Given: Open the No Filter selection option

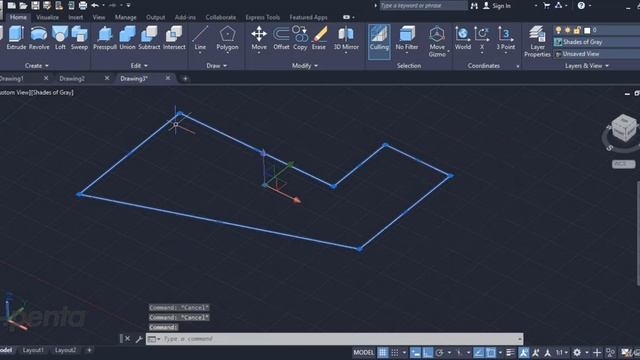Looking at the screenshot, I should [x=407, y=39].
